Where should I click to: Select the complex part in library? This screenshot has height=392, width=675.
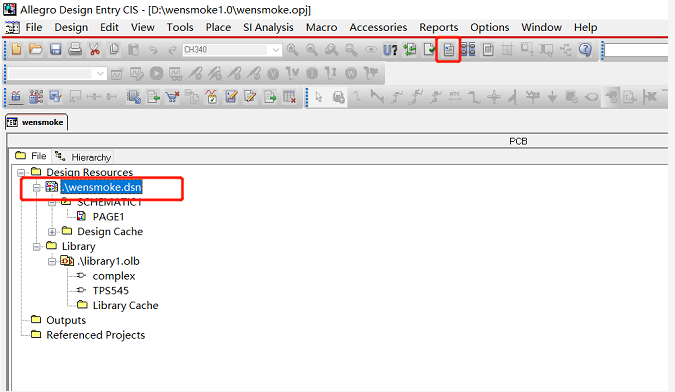[114, 276]
